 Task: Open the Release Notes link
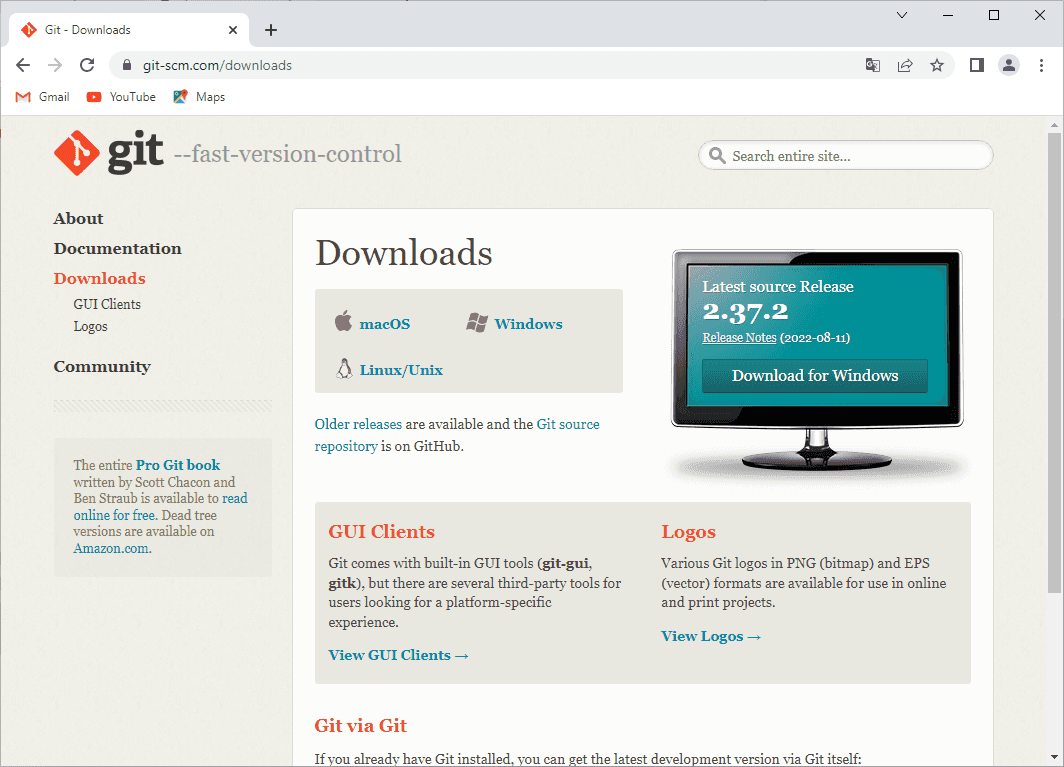[x=739, y=337]
